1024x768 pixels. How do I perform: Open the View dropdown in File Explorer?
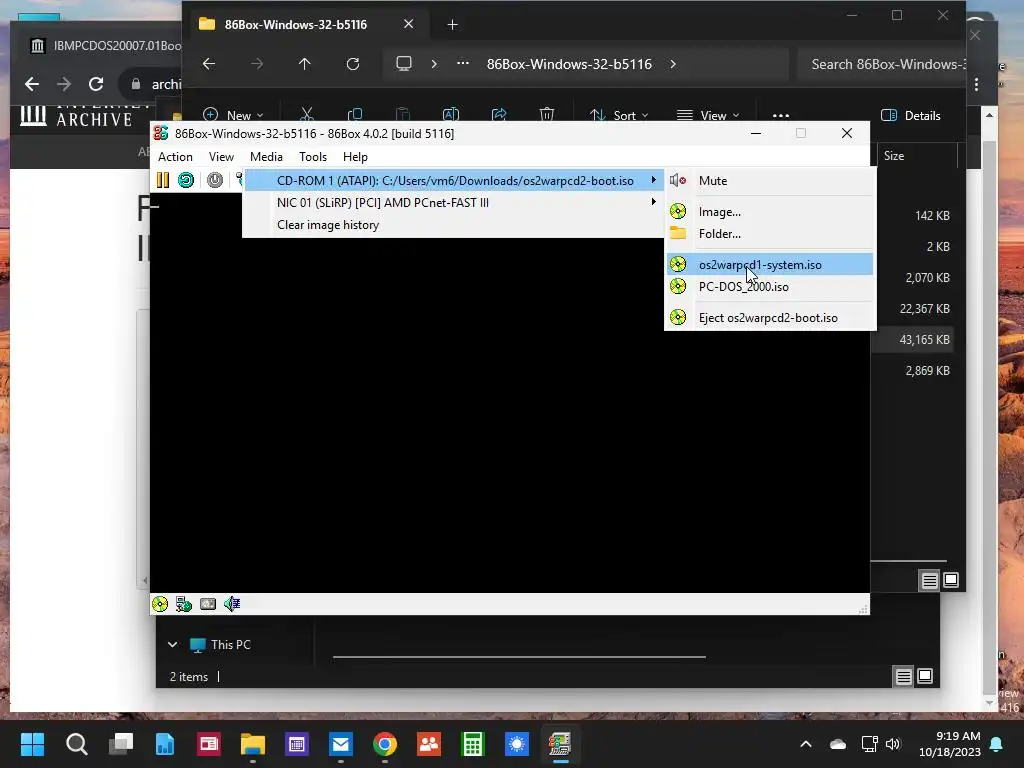[709, 115]
